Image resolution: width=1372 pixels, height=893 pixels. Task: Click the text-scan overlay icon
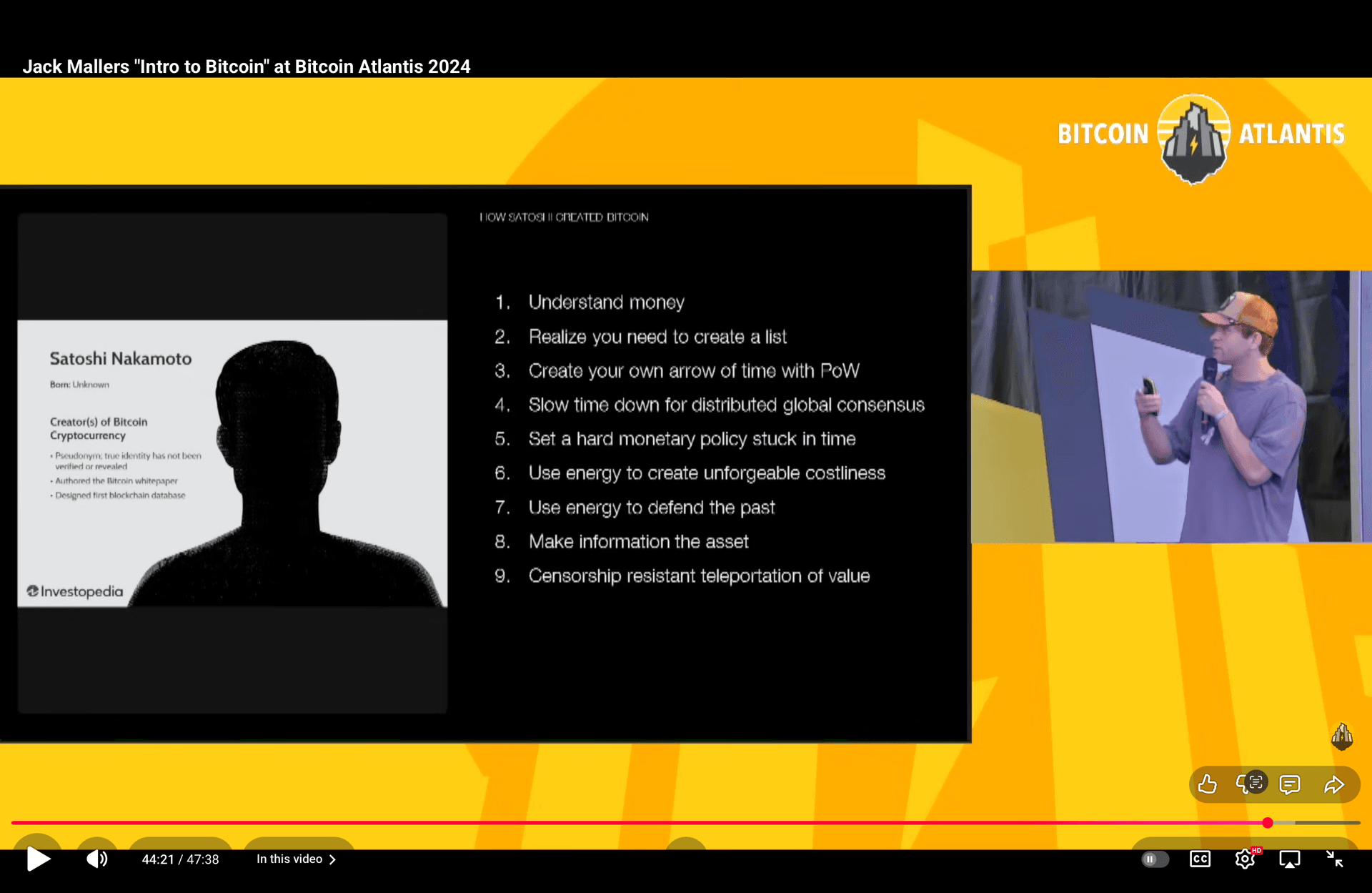[1256, 781]
